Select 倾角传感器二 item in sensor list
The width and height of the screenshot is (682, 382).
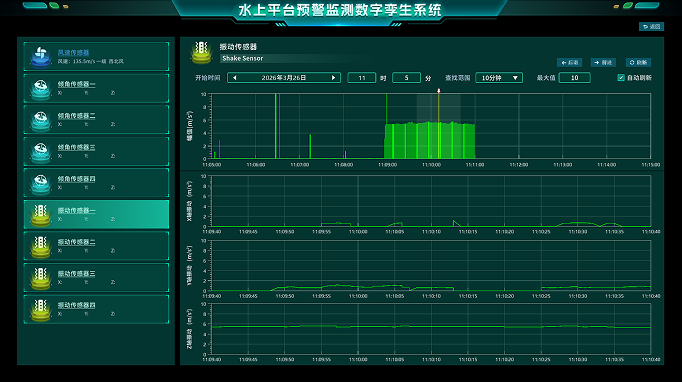point(96,120)
